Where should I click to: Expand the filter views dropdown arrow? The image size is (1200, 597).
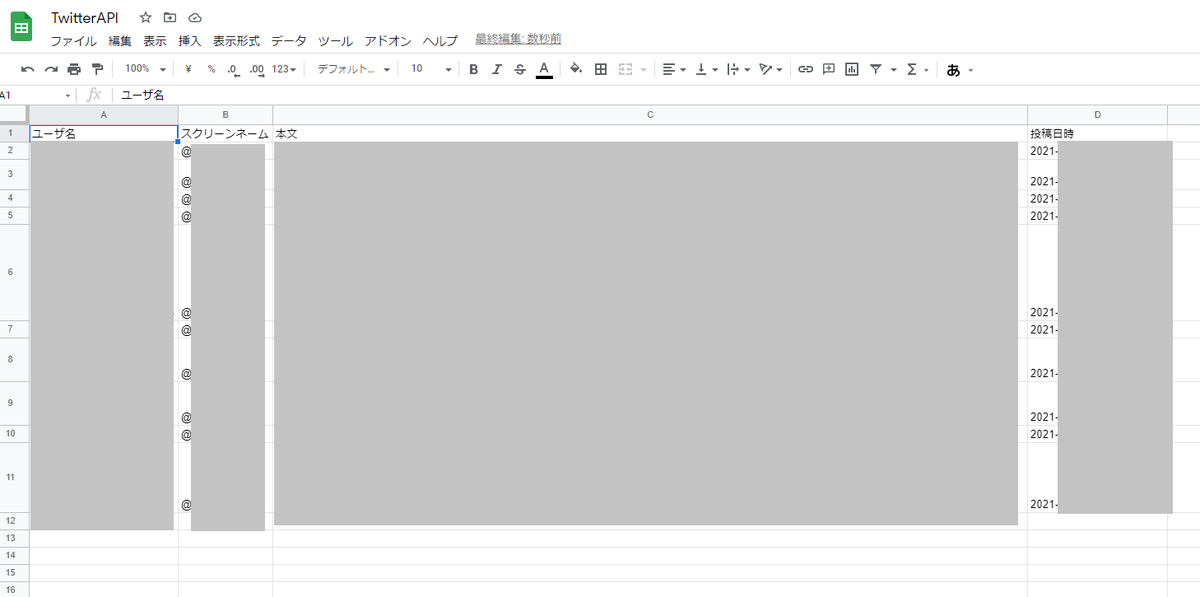[x=893, y=70]
